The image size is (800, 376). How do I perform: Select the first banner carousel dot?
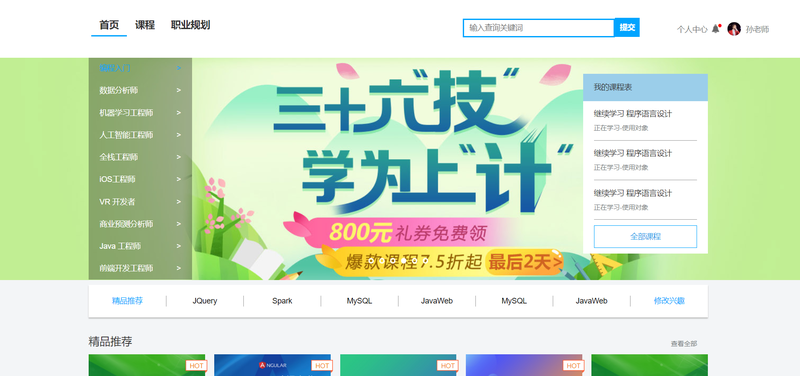click(371, 260)
